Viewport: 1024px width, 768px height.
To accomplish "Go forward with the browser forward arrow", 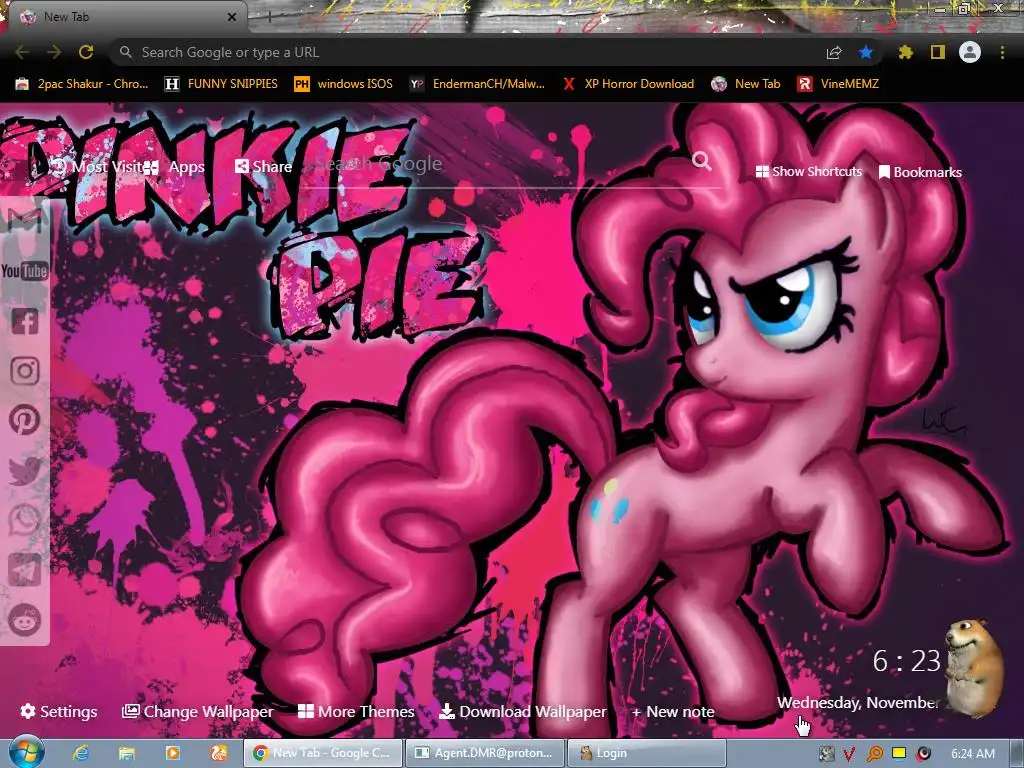I will pos(54,52).
